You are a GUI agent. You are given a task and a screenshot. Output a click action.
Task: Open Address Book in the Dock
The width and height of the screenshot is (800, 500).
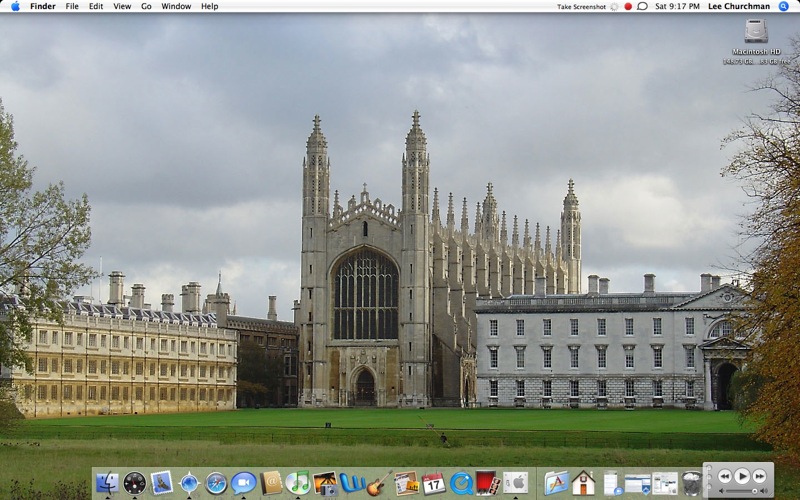271,483
